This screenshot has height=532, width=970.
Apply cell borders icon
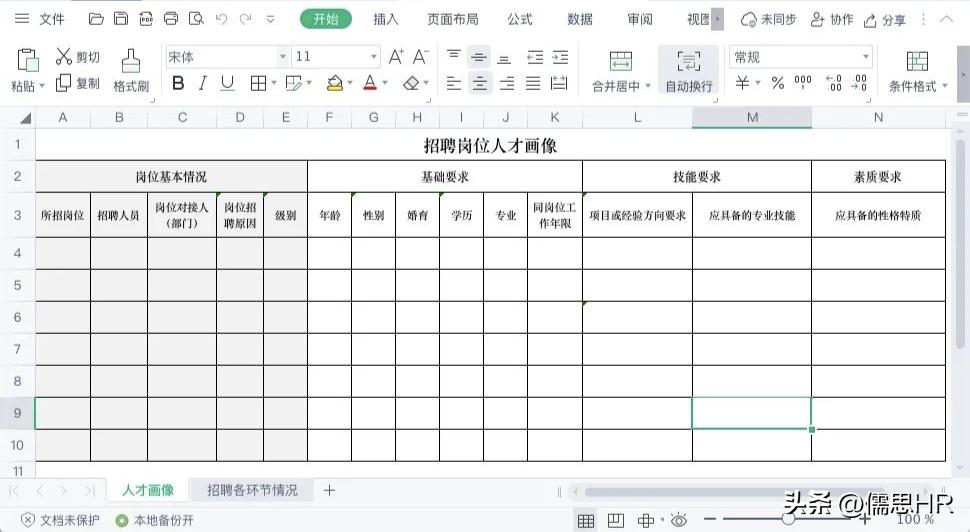[x=258, y=83]
